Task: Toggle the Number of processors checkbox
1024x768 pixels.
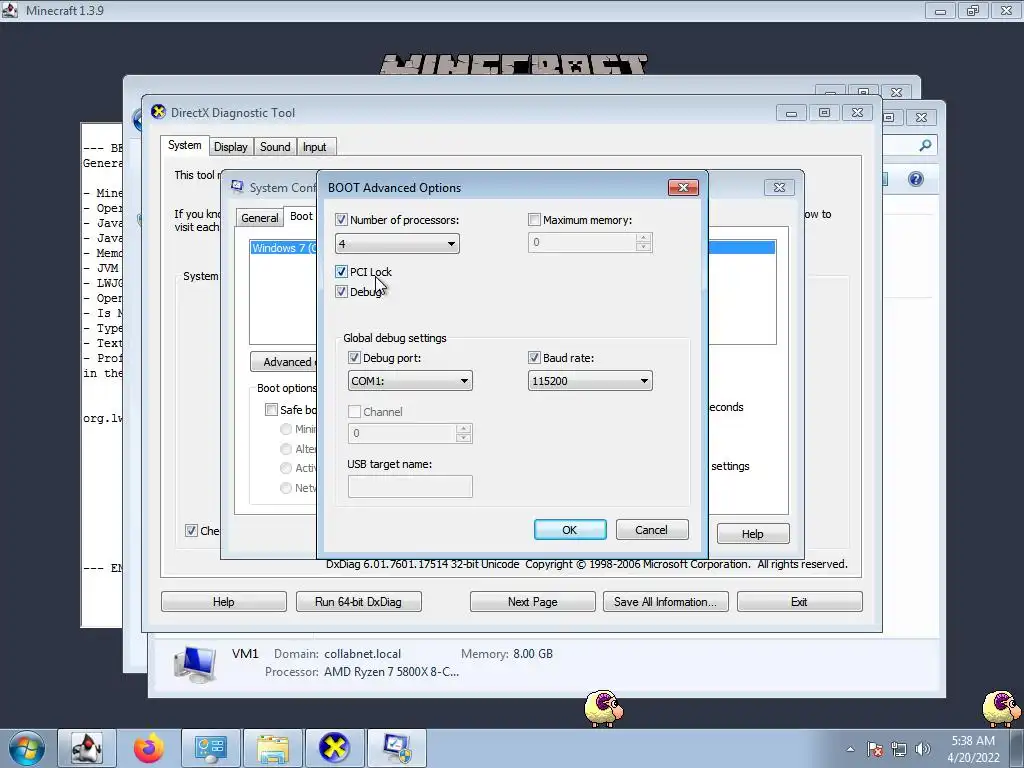Action: coord(341,220)
